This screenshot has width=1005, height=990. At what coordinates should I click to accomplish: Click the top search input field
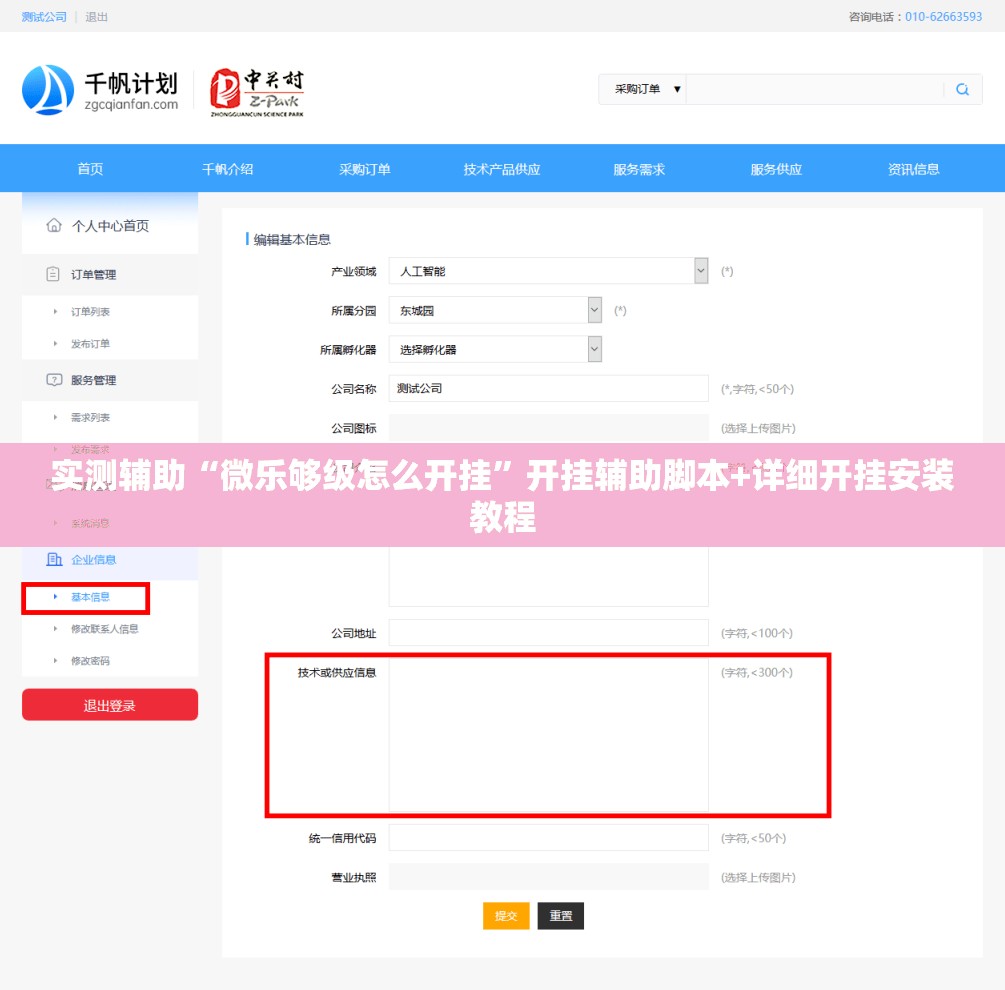tap(815, 89)
